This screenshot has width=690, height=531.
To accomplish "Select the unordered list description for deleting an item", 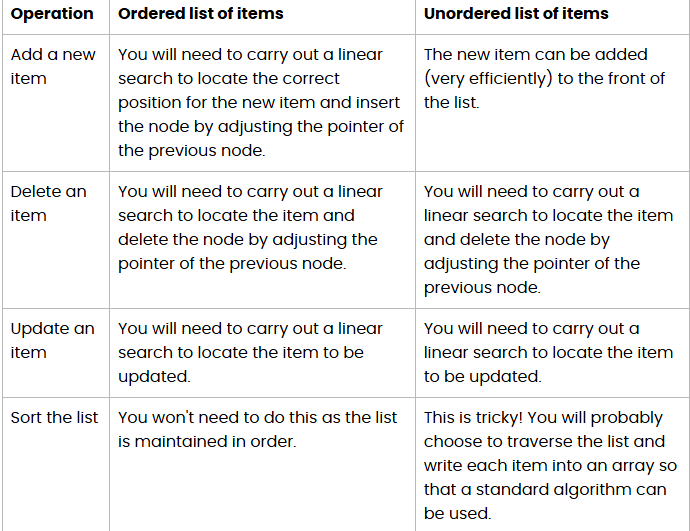I will click(548, 239).
